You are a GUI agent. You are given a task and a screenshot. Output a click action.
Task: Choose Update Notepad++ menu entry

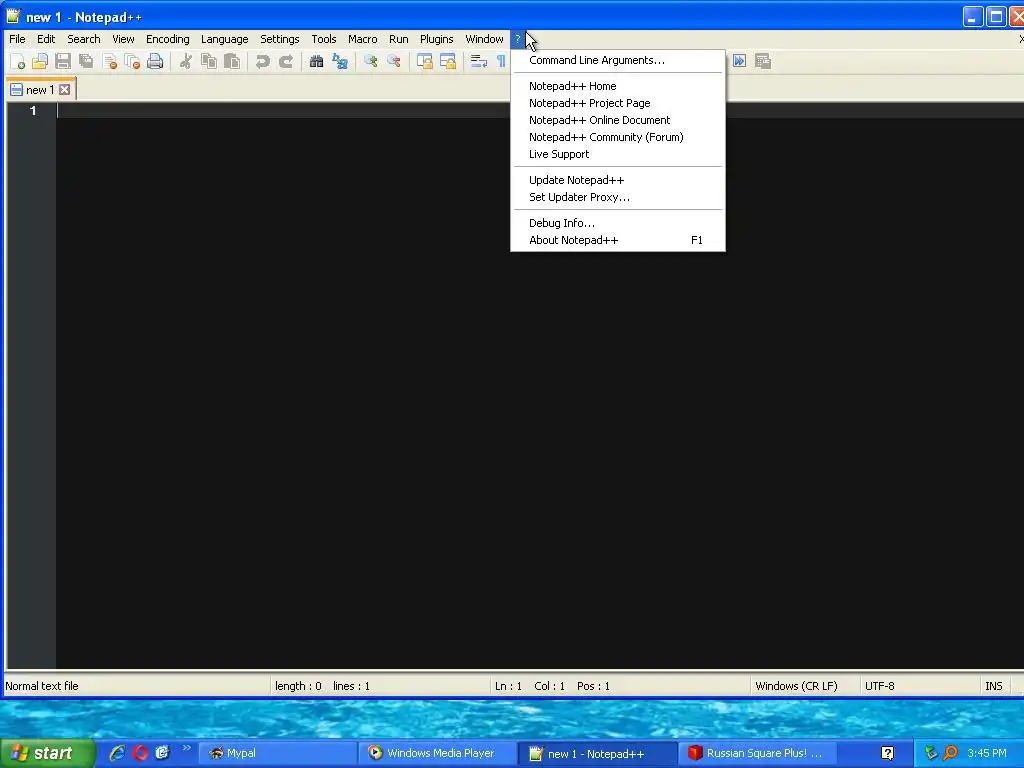click(x=618, y=180)
